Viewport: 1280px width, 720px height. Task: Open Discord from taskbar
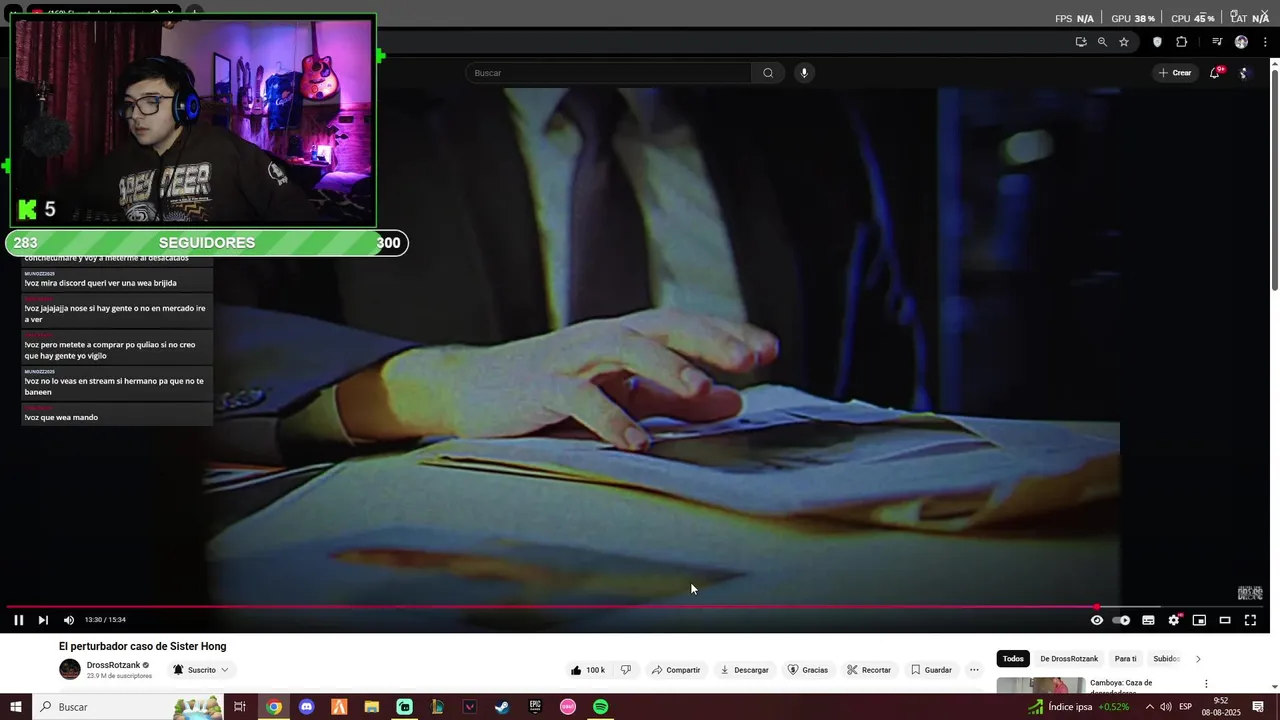(306, 707)
